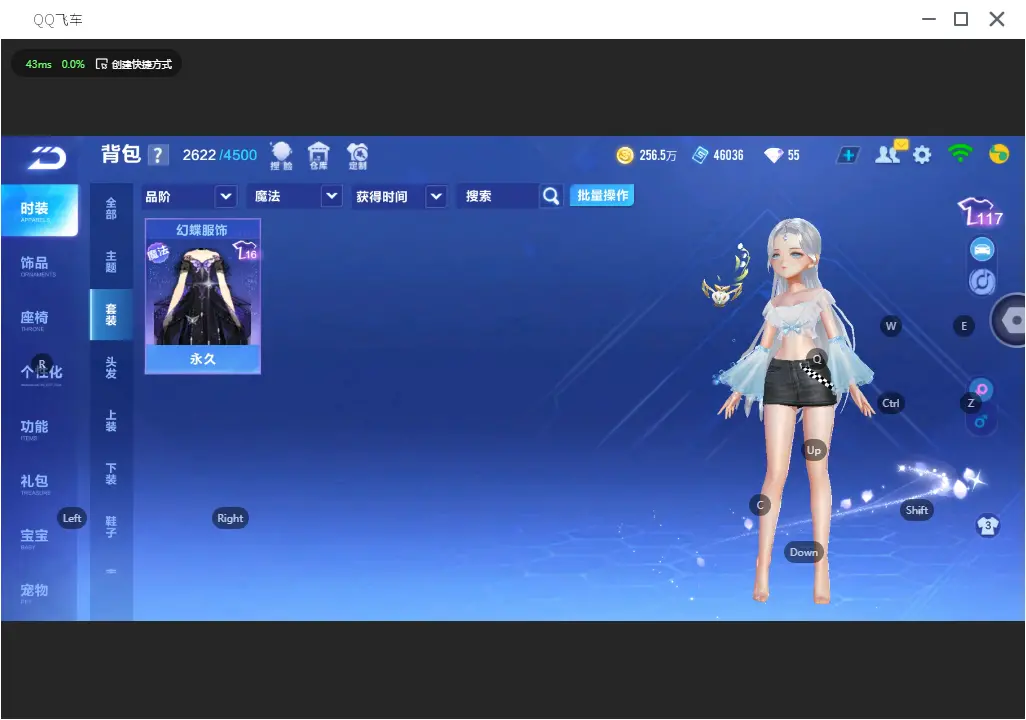Click the 魔法 badge on the outfit card

(x=158, y=252)
